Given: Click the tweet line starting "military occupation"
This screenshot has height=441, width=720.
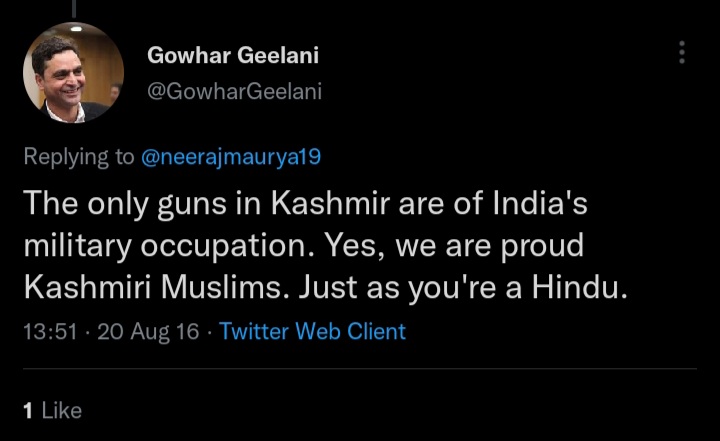Looking at the screenshot, I should tap(303, 245).
